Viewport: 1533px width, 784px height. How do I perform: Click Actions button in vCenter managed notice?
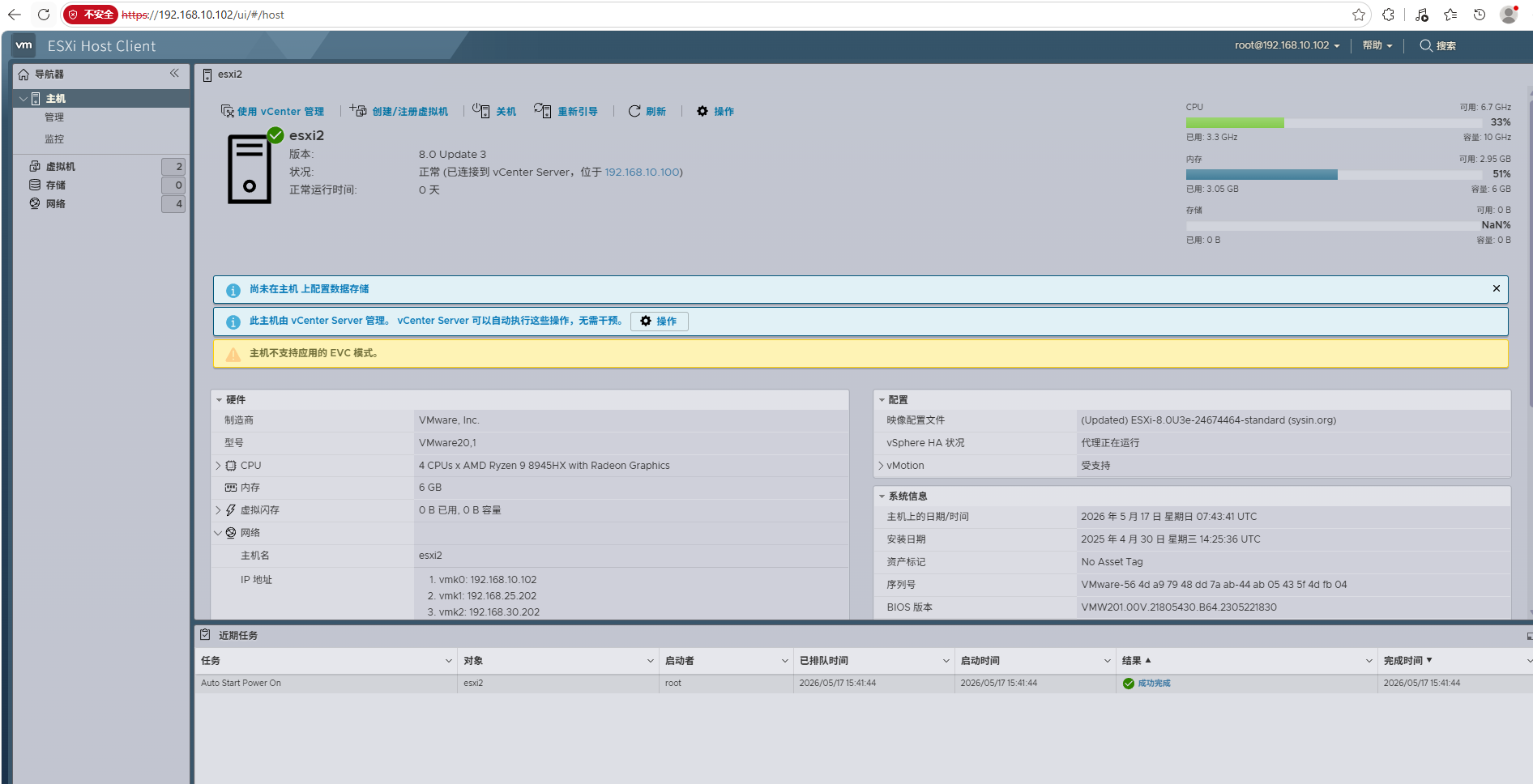pos(660,322)
